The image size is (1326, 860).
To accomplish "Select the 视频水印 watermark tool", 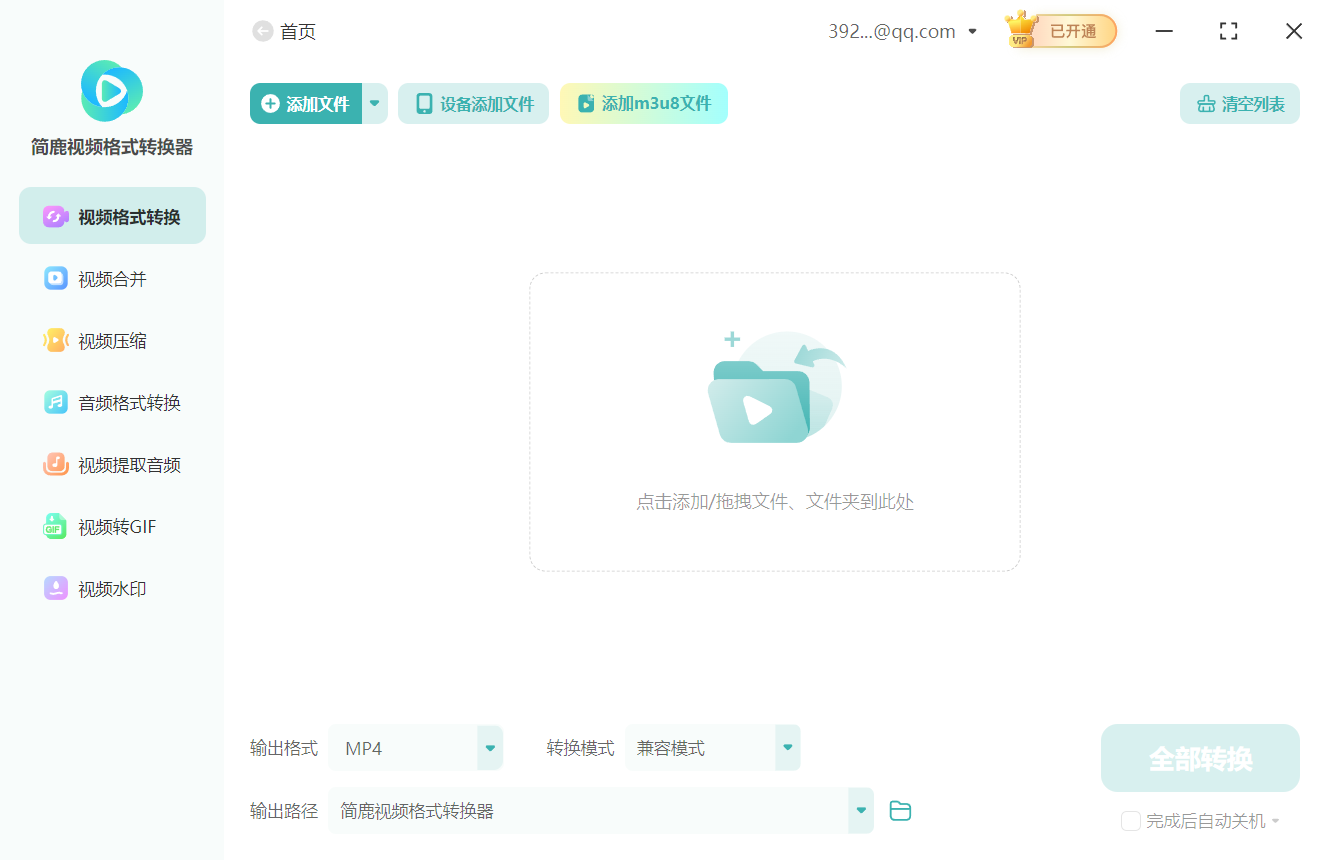I will coord(112,588).
